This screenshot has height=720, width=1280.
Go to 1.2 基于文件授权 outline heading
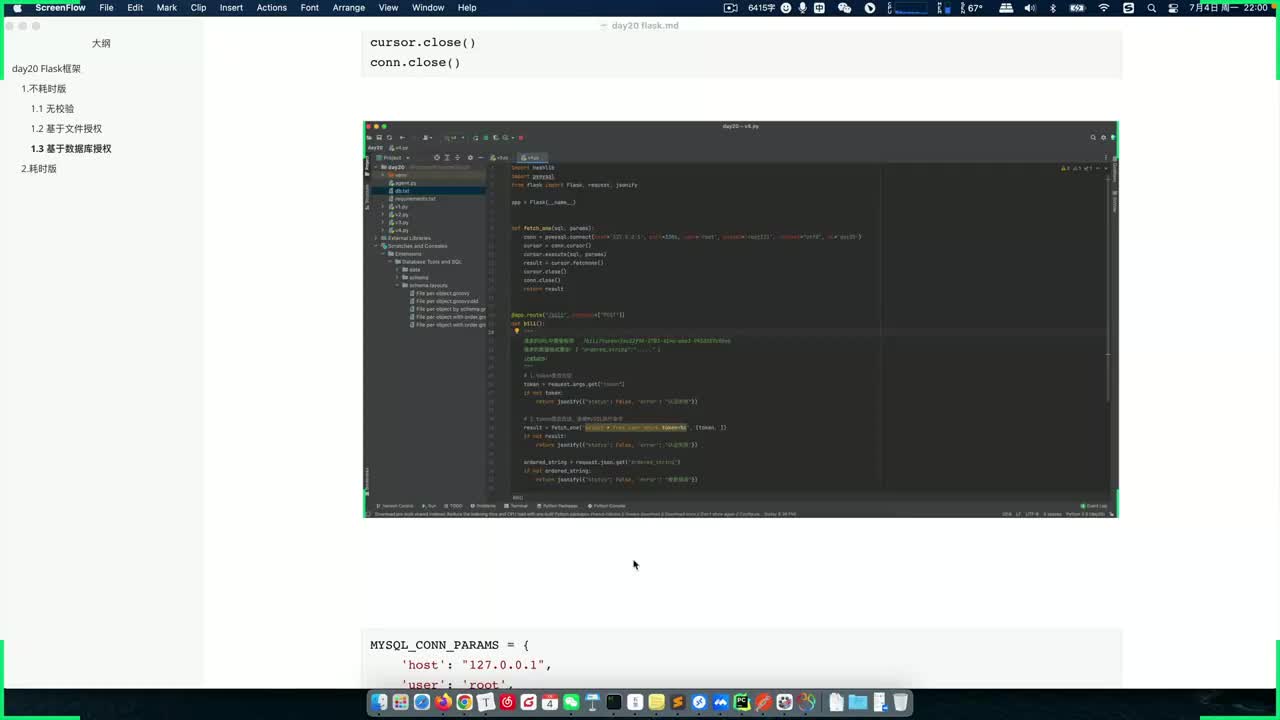(66, 129)
